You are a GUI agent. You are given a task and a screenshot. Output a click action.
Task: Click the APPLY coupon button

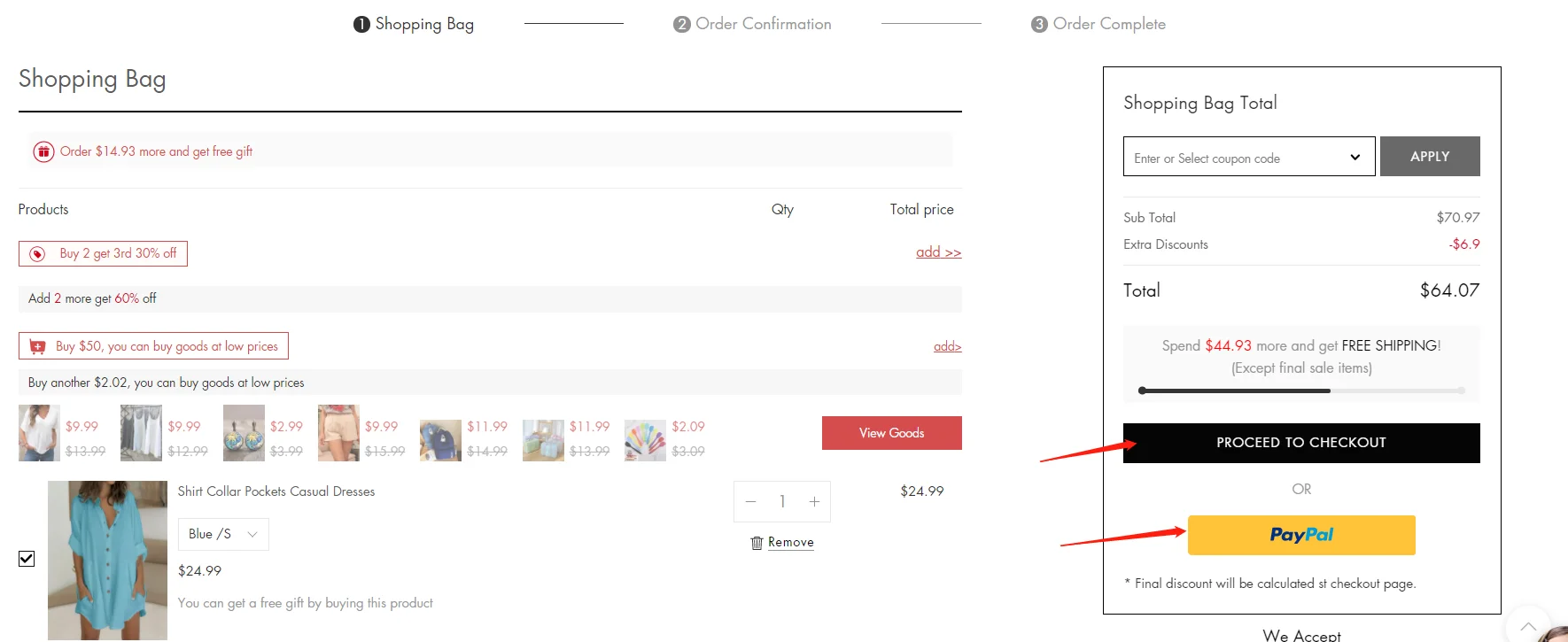pyautogui.click(x=1429, y=157)
